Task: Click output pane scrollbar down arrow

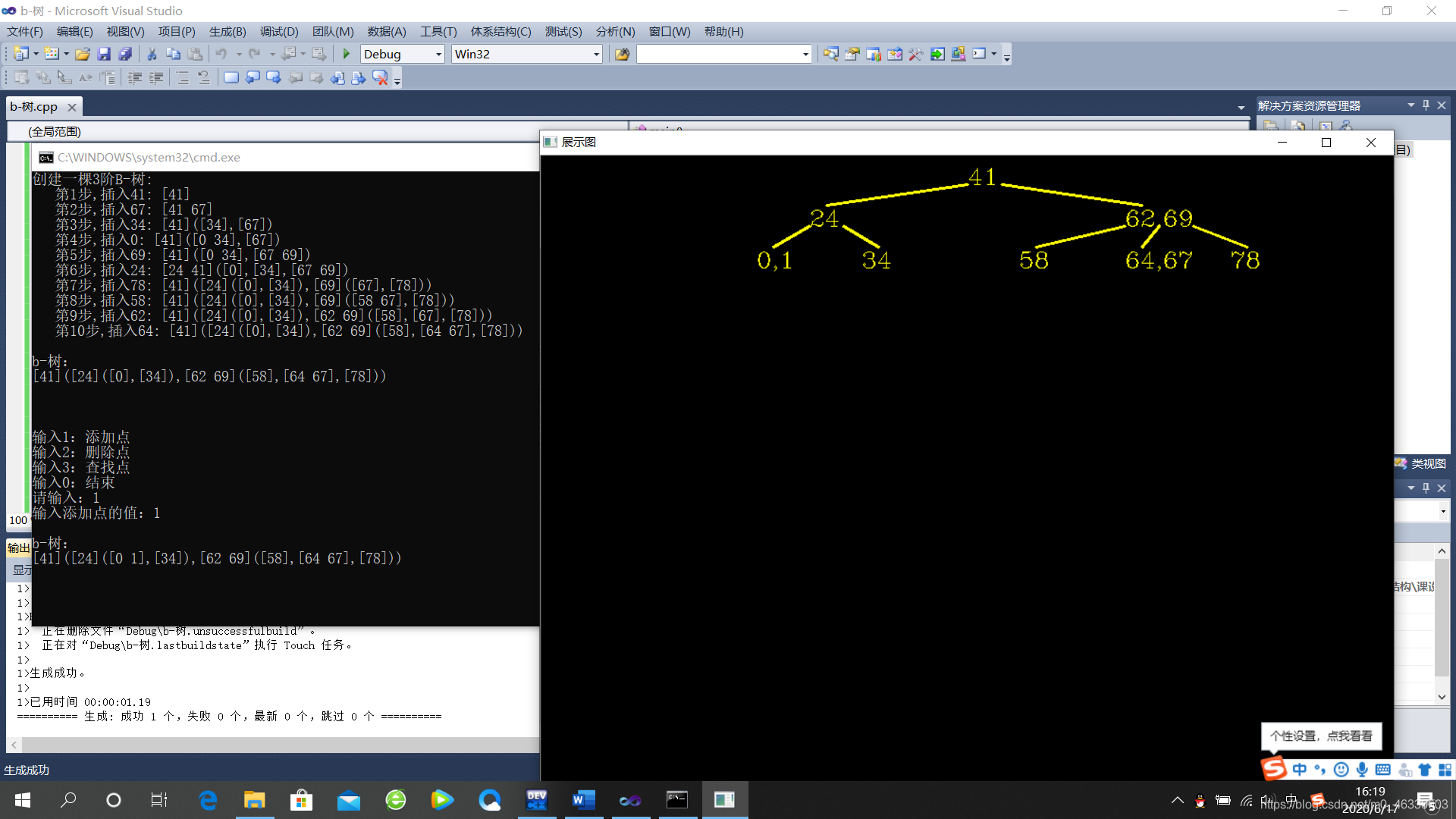Action: 1442,697
